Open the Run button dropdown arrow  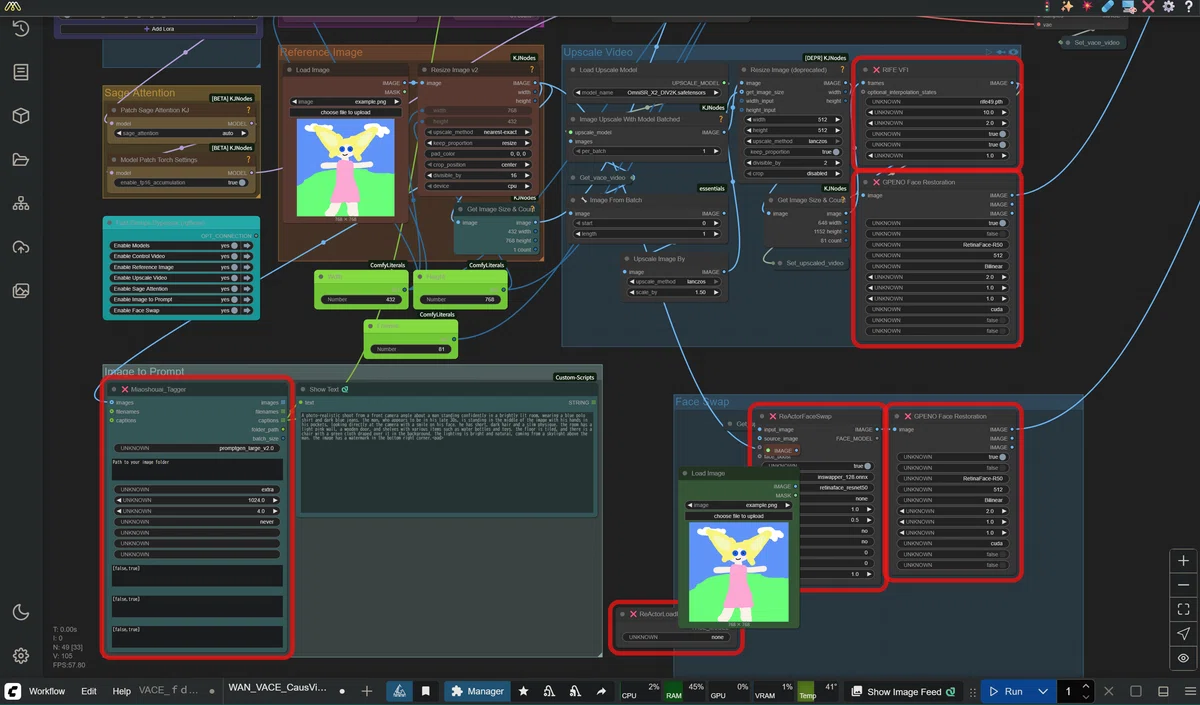pos(1043,691)
